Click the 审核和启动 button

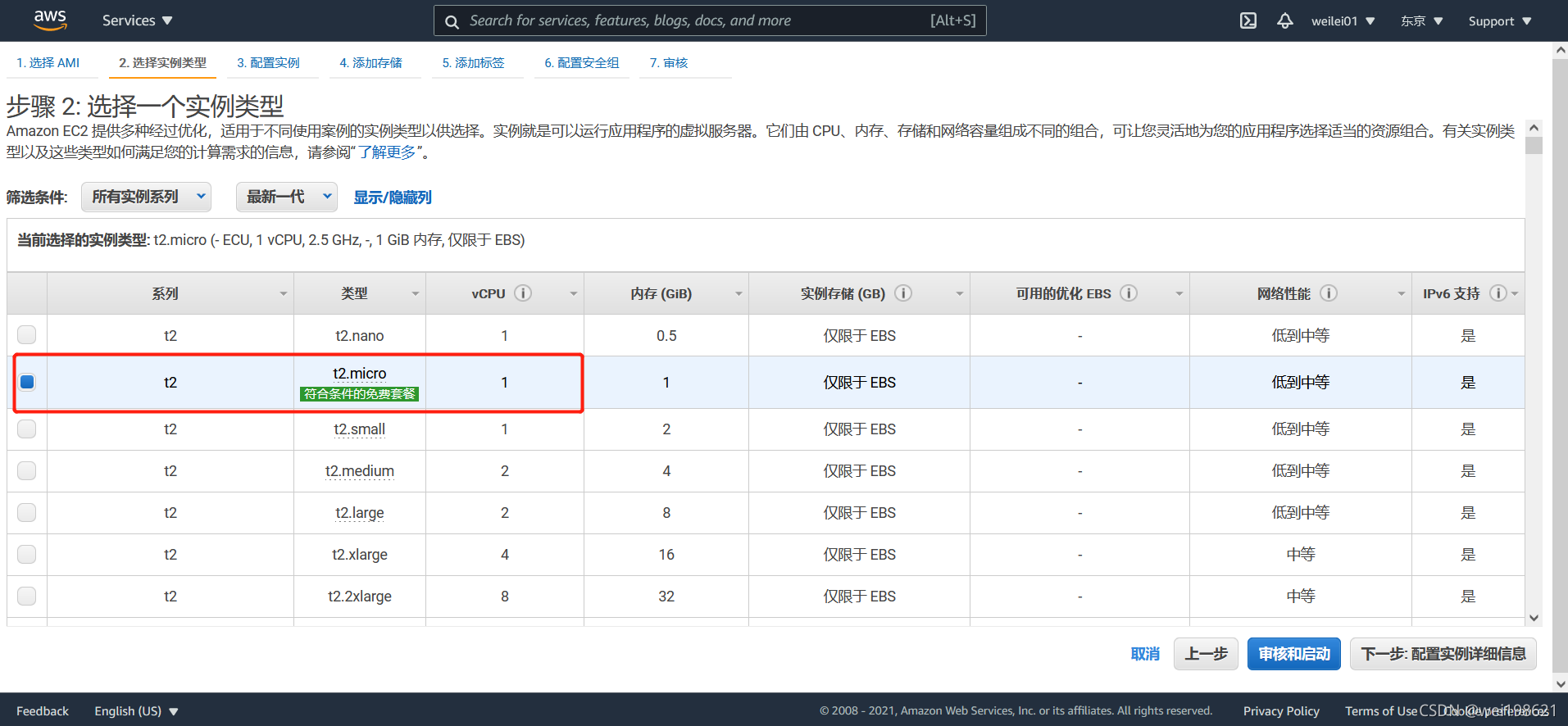click(1293, 654)
